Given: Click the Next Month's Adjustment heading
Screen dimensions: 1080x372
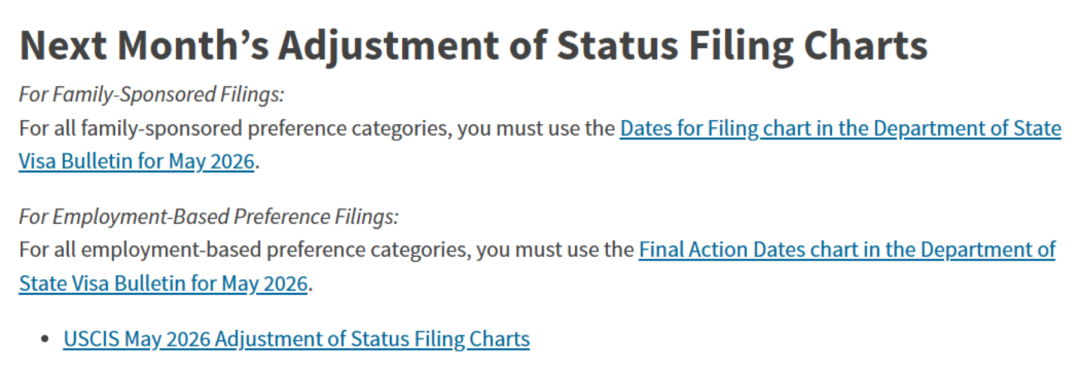Looking at the screenshot, I should pos(474,45).
